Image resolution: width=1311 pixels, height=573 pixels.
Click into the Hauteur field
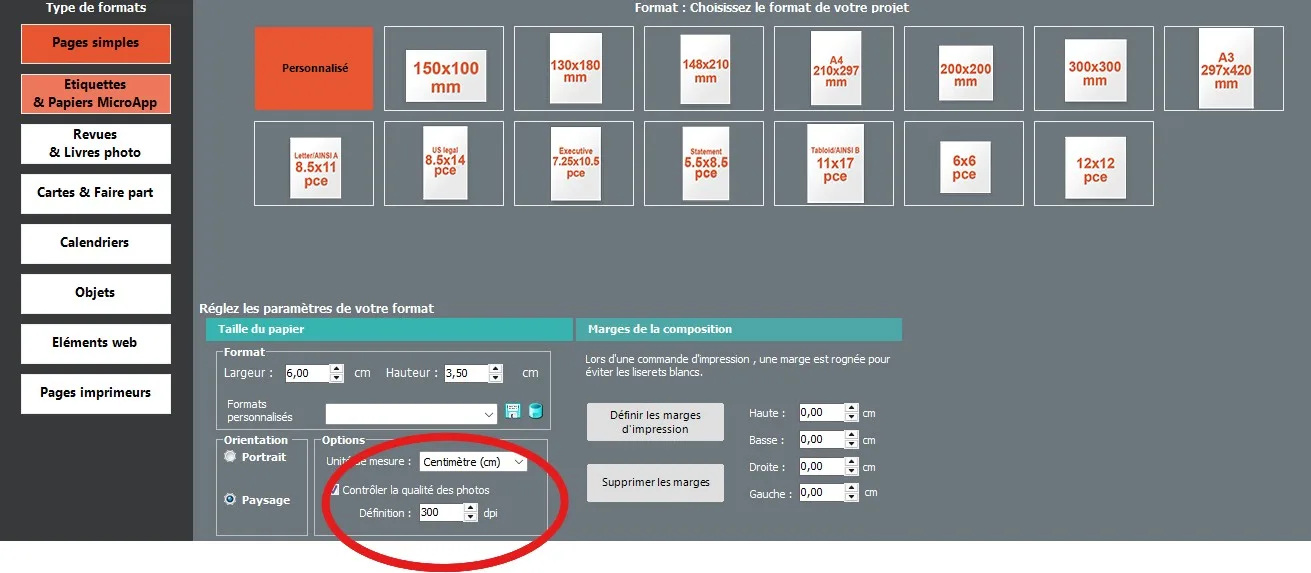pyautogui.click(x=466, y=373)
